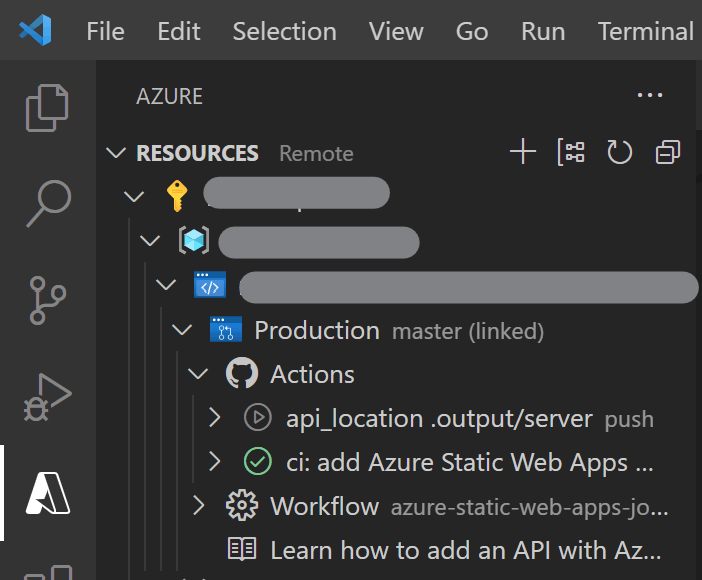Create a new Azure resource with plus icon

point(522,151)
